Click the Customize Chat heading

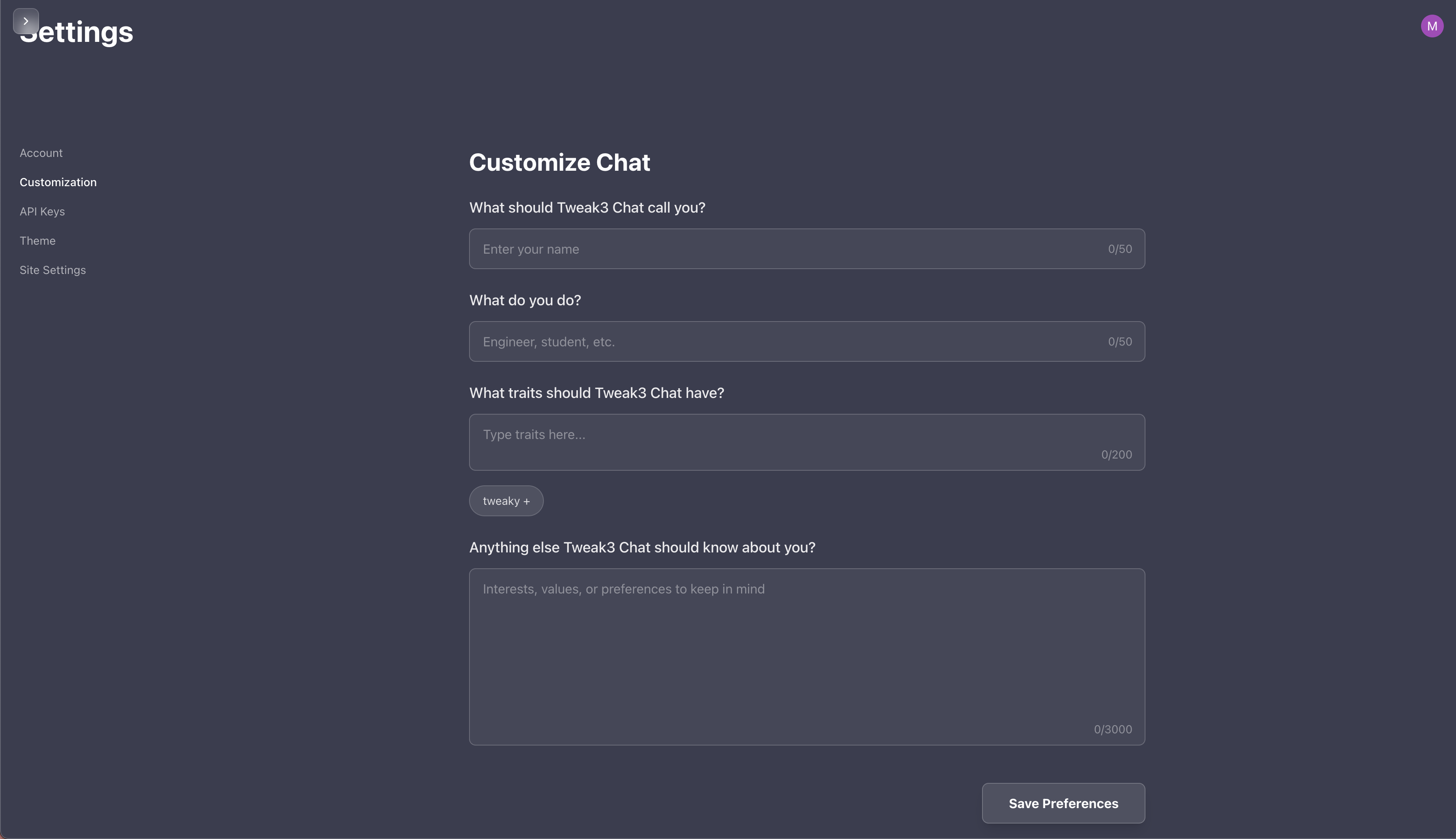click(x=559, y=163)
